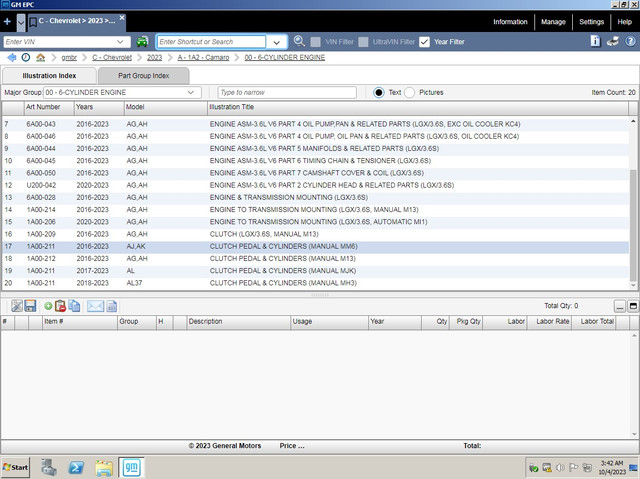Screen dimensions: 640x479
Task: Select row 13 Engine & Transmission Mounting
Action: pyautogui.click(x=315, y=197)
